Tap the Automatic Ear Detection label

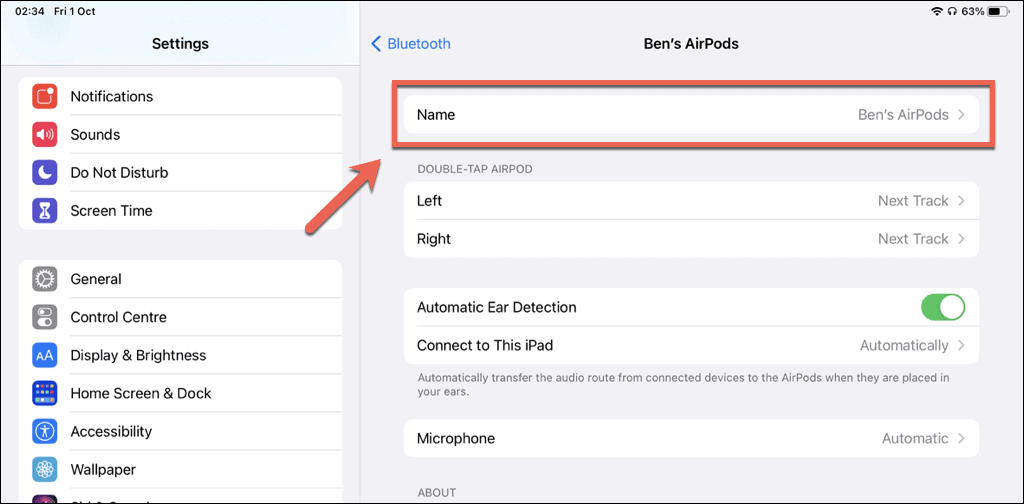click(x=496, y=307)
